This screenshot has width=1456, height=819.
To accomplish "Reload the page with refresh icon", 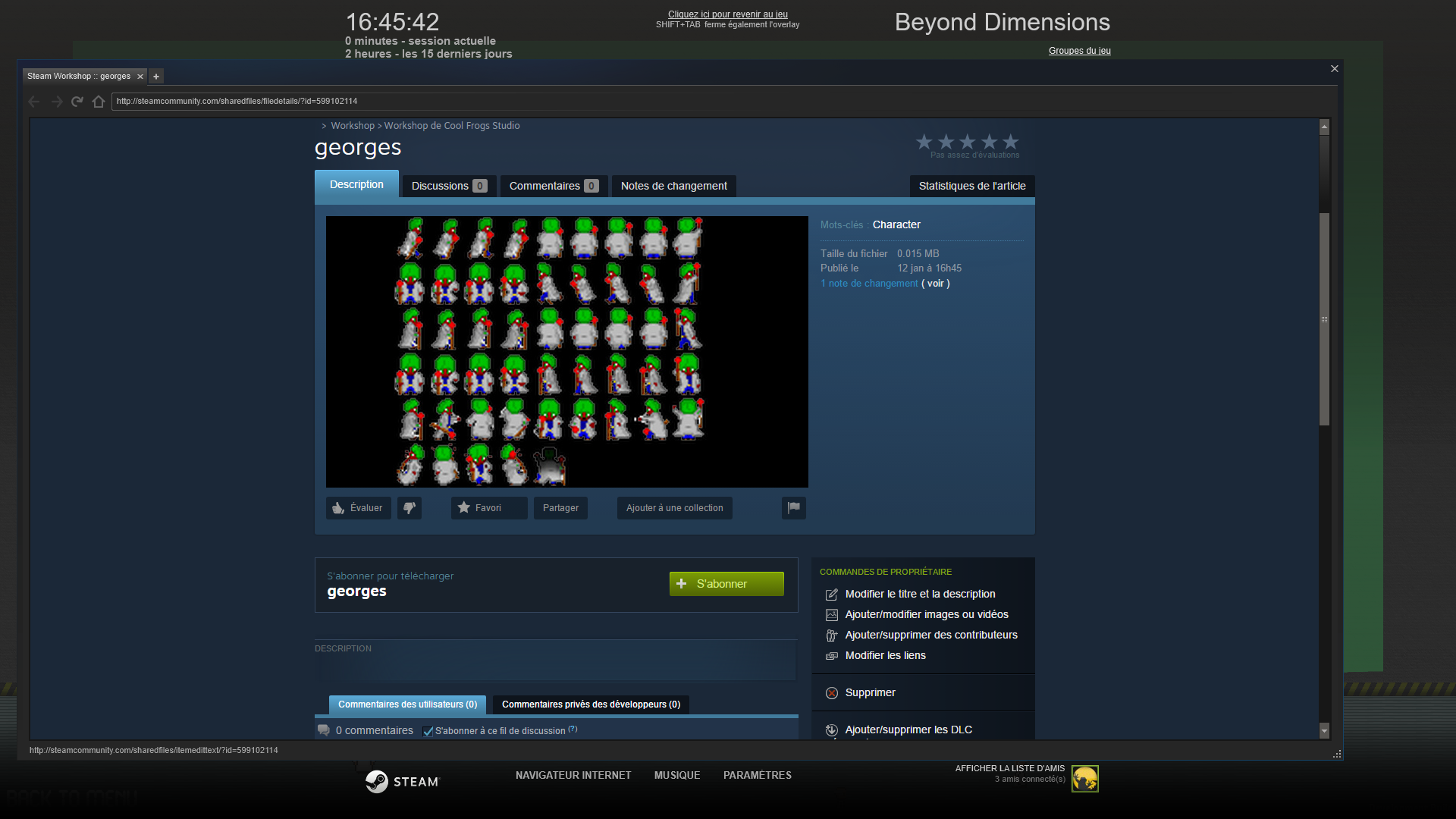I will tap(77, 102).
